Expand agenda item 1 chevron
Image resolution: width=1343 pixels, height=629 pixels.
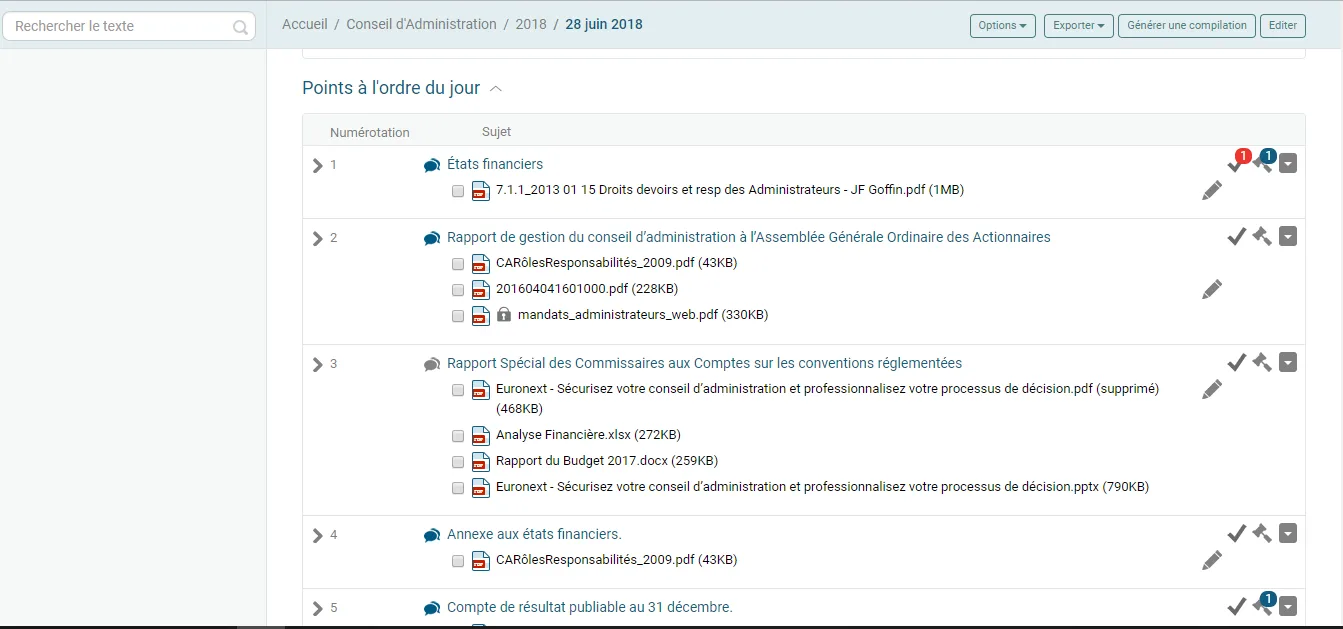tap(318, 165)
